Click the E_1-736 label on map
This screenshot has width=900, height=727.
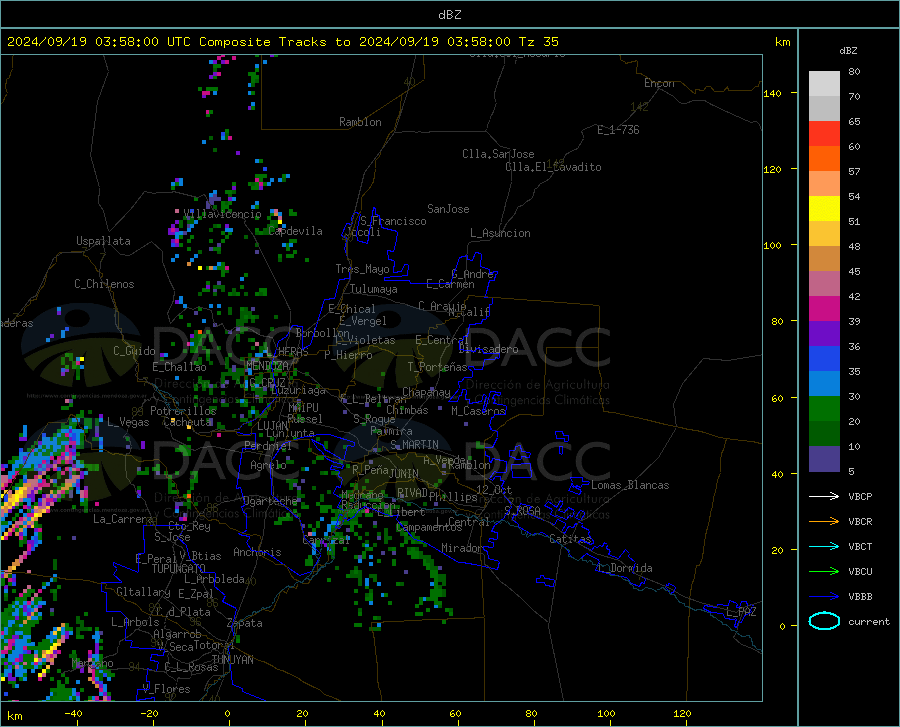point(618,130)
